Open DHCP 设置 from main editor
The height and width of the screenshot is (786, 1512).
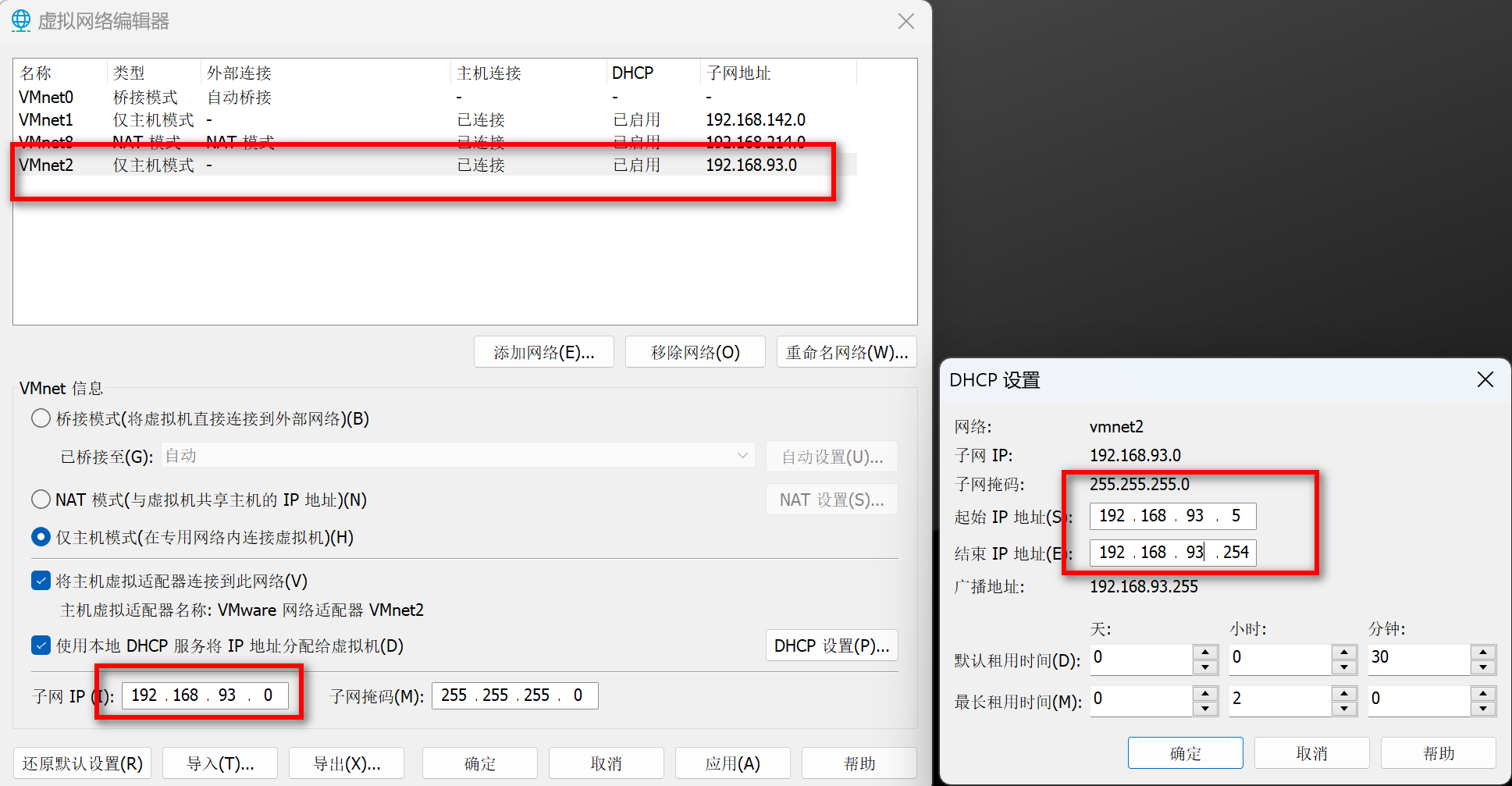pyautogui.click(x=831, y=646)
